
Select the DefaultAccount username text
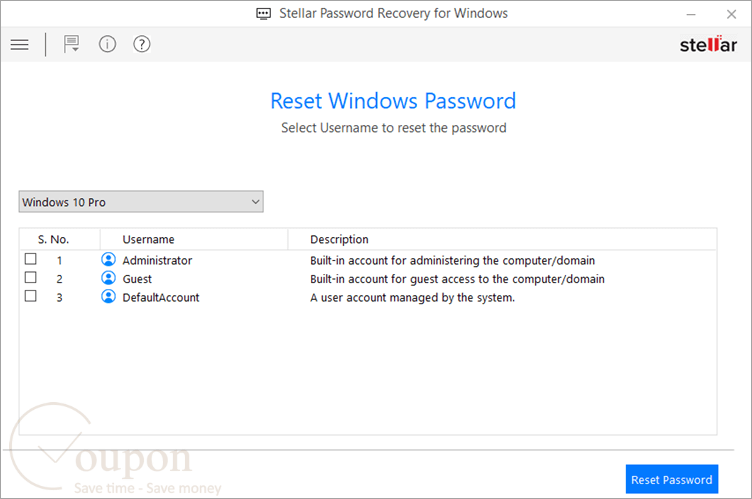point(161,297)
